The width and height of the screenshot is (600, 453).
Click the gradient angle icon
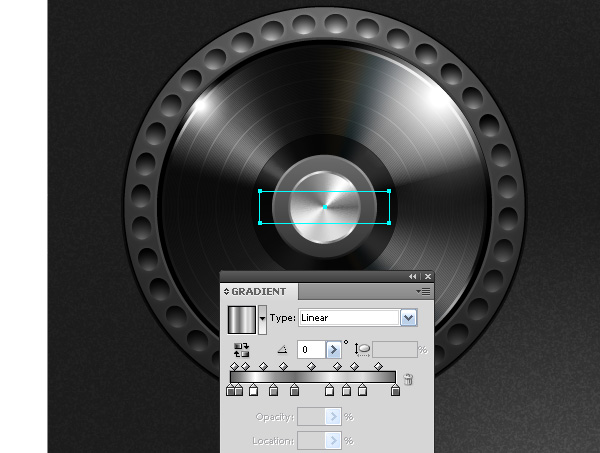click(282, 349)
